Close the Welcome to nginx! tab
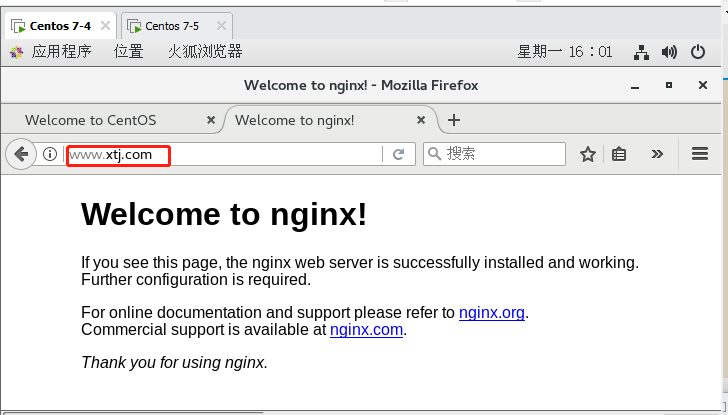 [421, 120]
